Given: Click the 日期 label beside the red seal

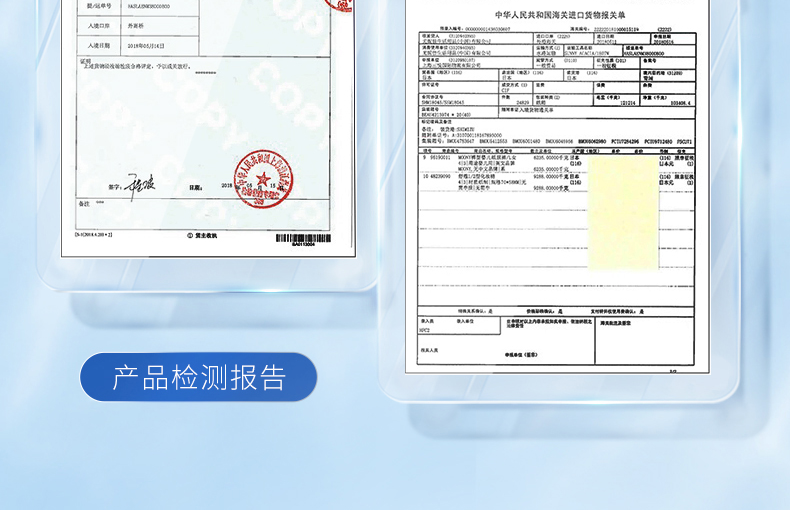Looking at the screenshot, I should 196,187.
